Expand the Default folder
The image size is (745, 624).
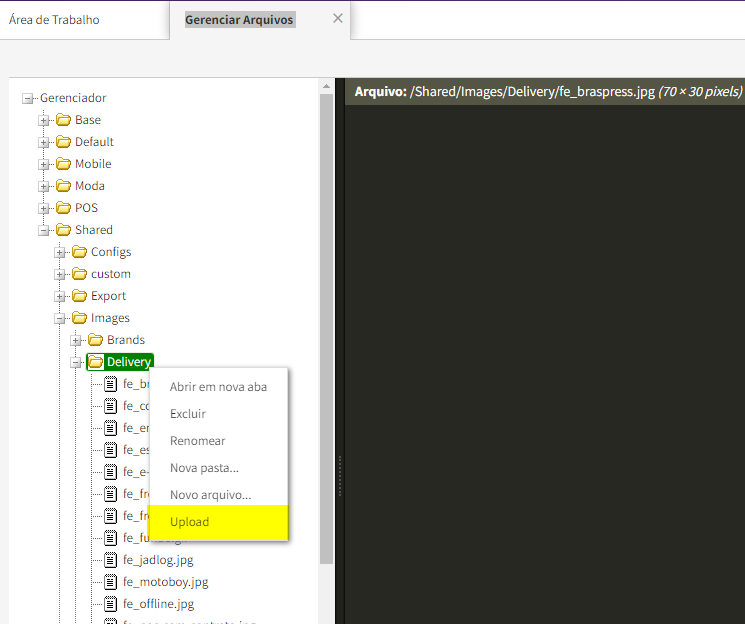44,143
